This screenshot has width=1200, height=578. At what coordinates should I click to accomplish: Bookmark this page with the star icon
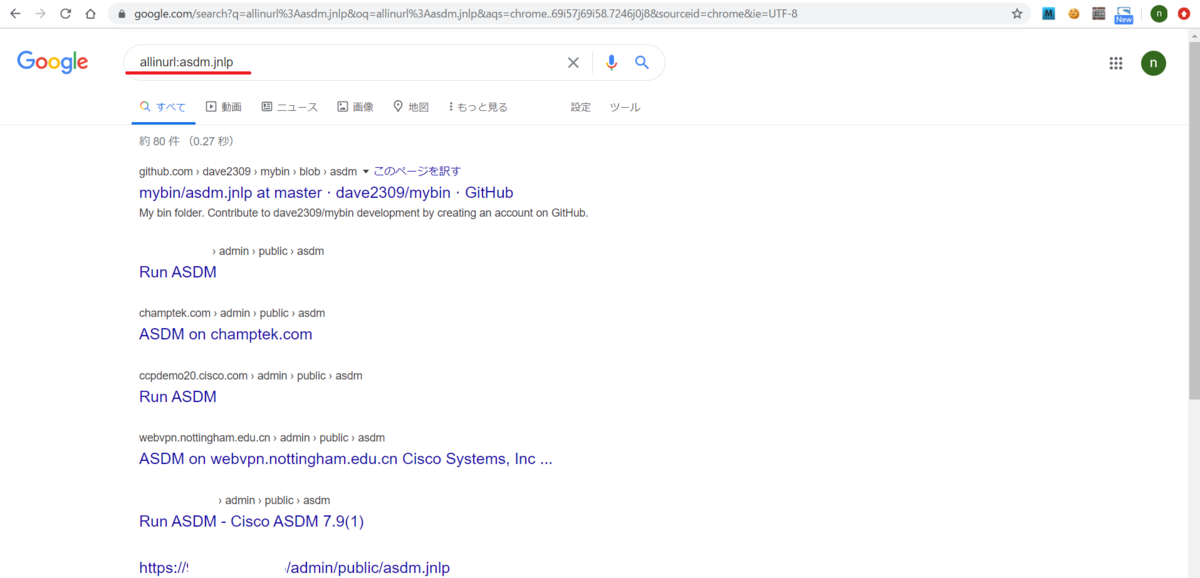[1017, 14]
